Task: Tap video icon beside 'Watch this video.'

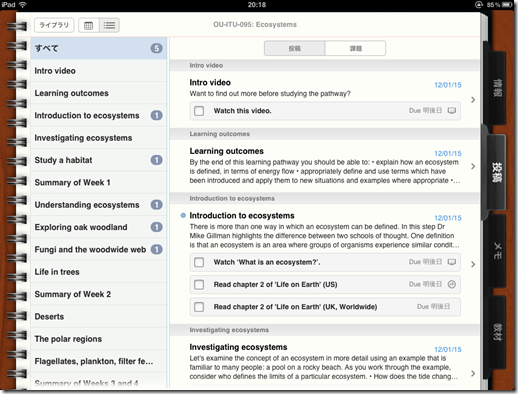Action: [452, 111]
